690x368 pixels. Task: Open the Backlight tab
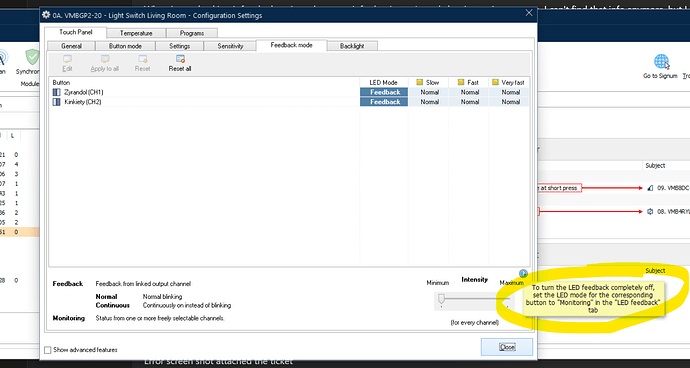pyautogui.click(x=352, y=46)
